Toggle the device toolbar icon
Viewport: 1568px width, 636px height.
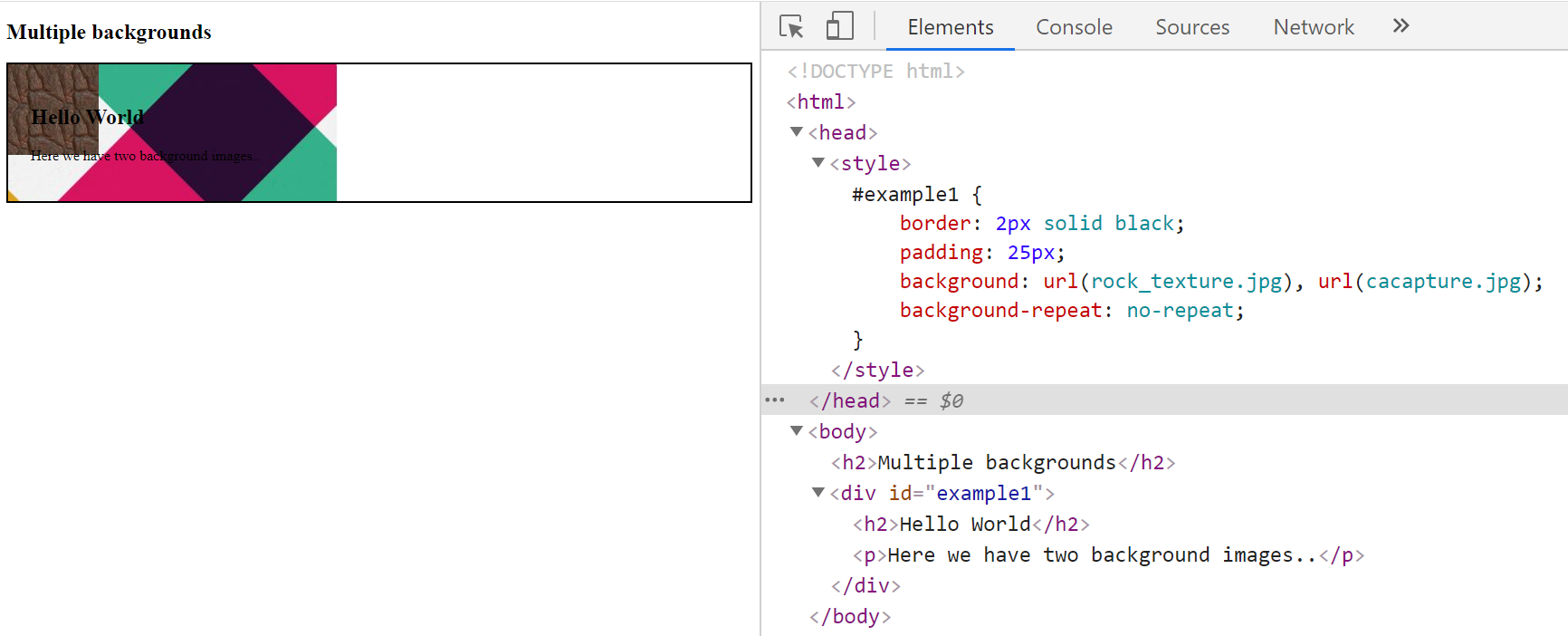[x=839, y=26]
